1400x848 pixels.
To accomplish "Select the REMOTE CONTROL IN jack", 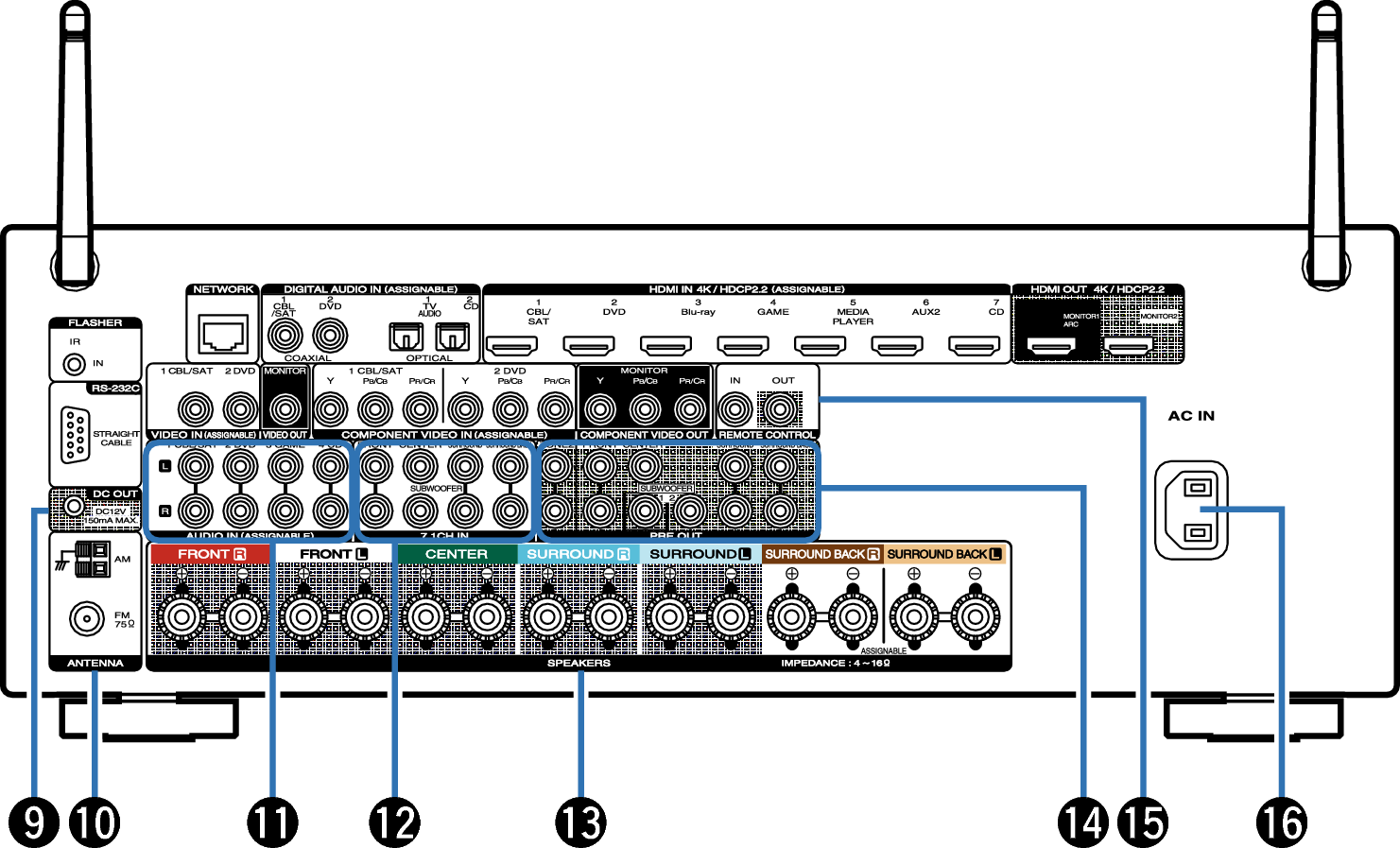I will 735,409.
